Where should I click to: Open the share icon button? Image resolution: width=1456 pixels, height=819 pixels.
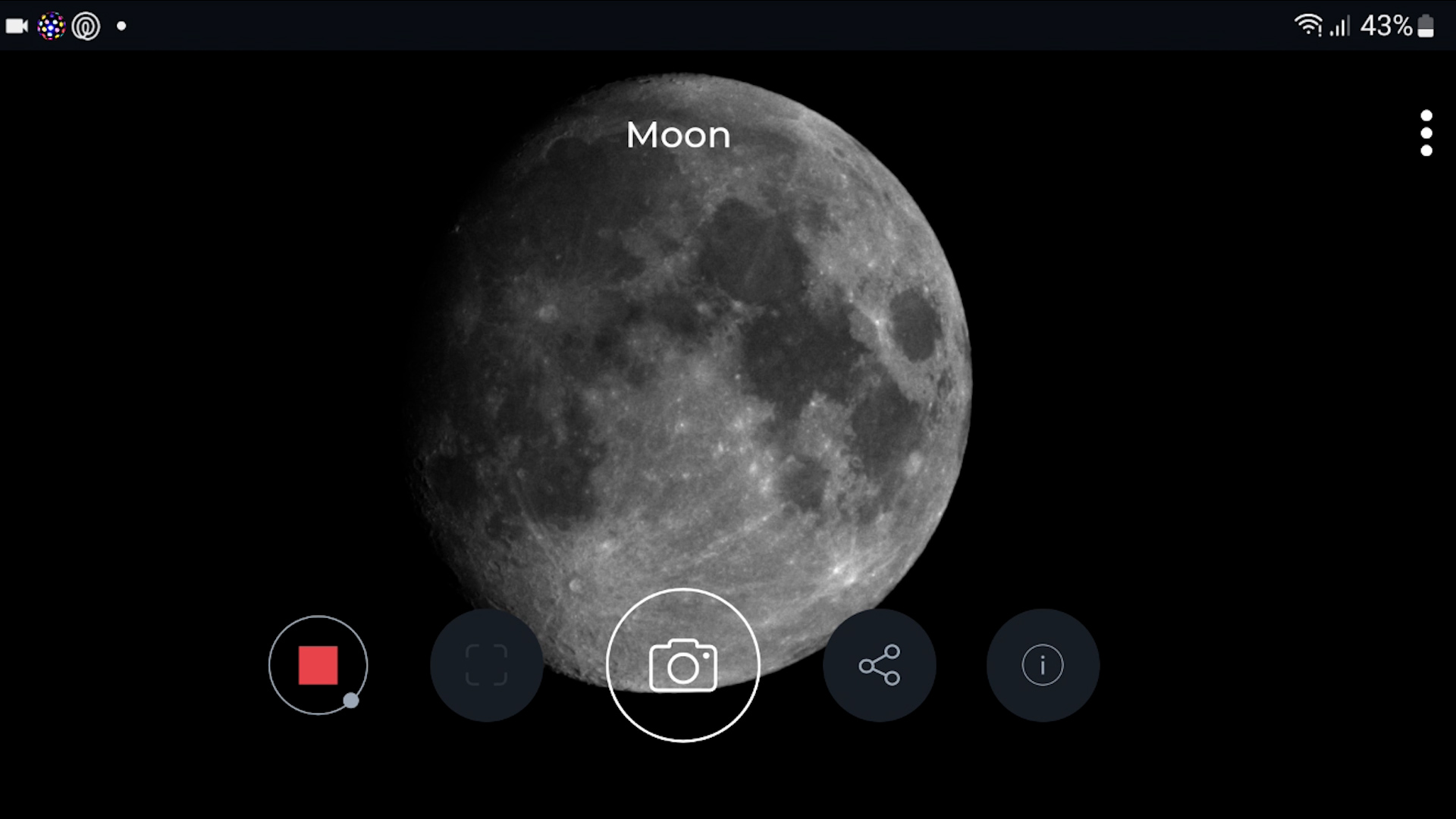click(879, 665)
